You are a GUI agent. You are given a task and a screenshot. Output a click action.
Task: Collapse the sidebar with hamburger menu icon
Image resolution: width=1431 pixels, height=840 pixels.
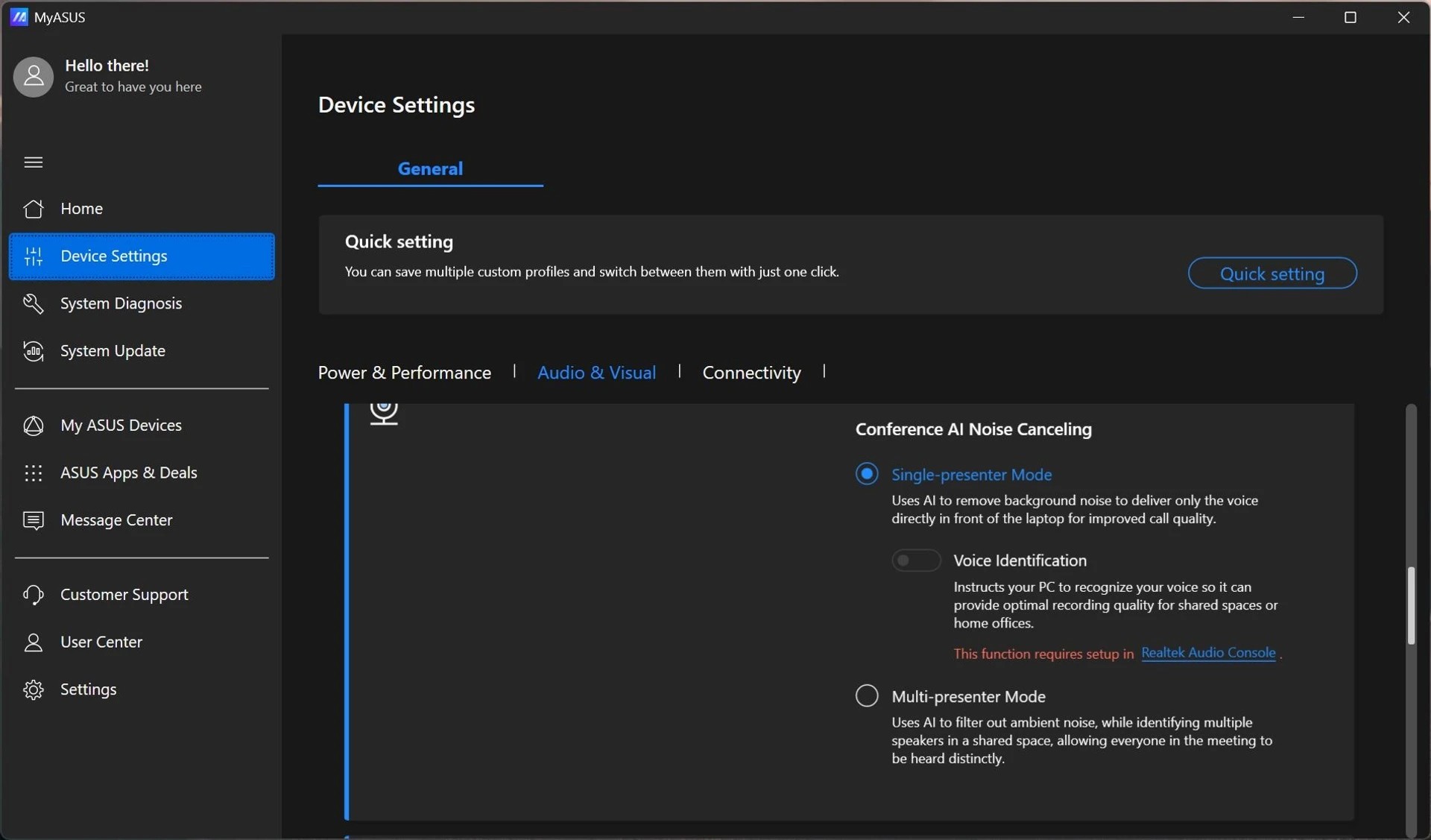tap(34, 162)
